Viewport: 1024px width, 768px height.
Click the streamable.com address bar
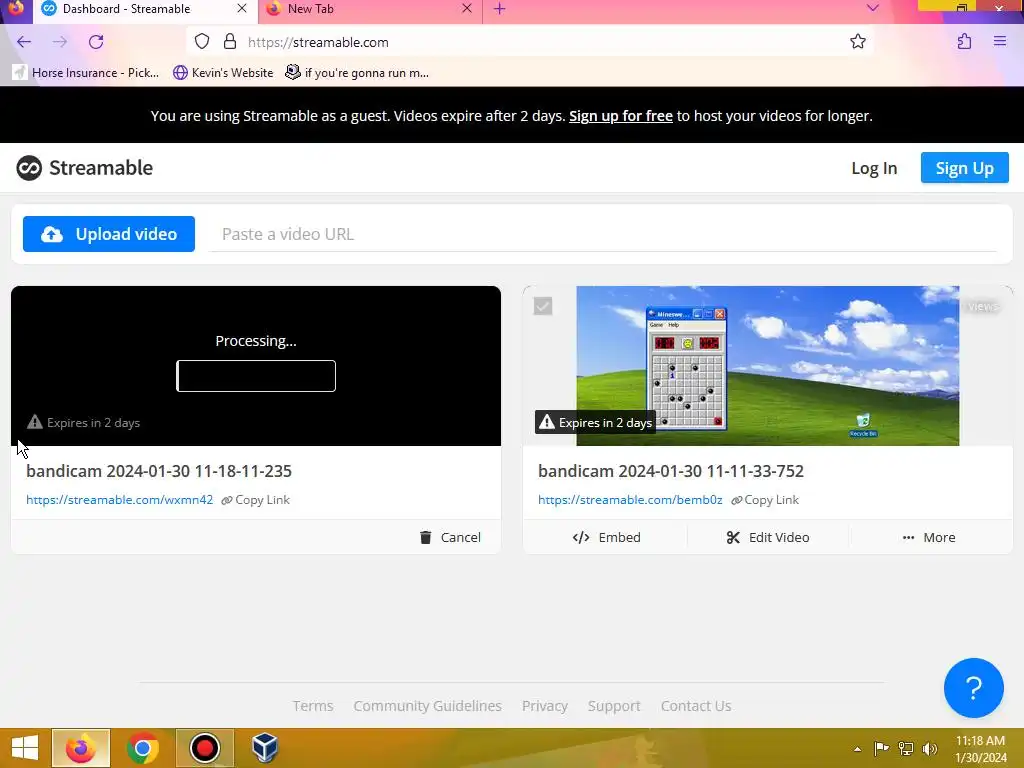tap(529, 42)
